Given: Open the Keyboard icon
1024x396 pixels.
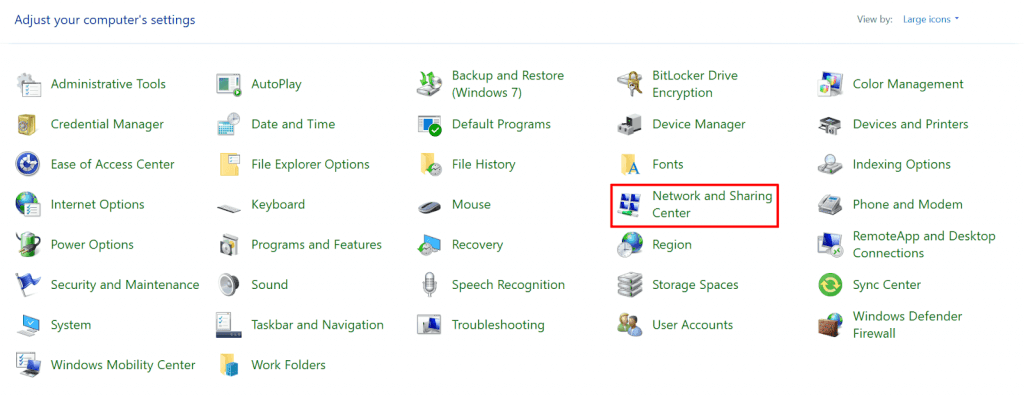Looking at the screenshot, I should [229, 208].
